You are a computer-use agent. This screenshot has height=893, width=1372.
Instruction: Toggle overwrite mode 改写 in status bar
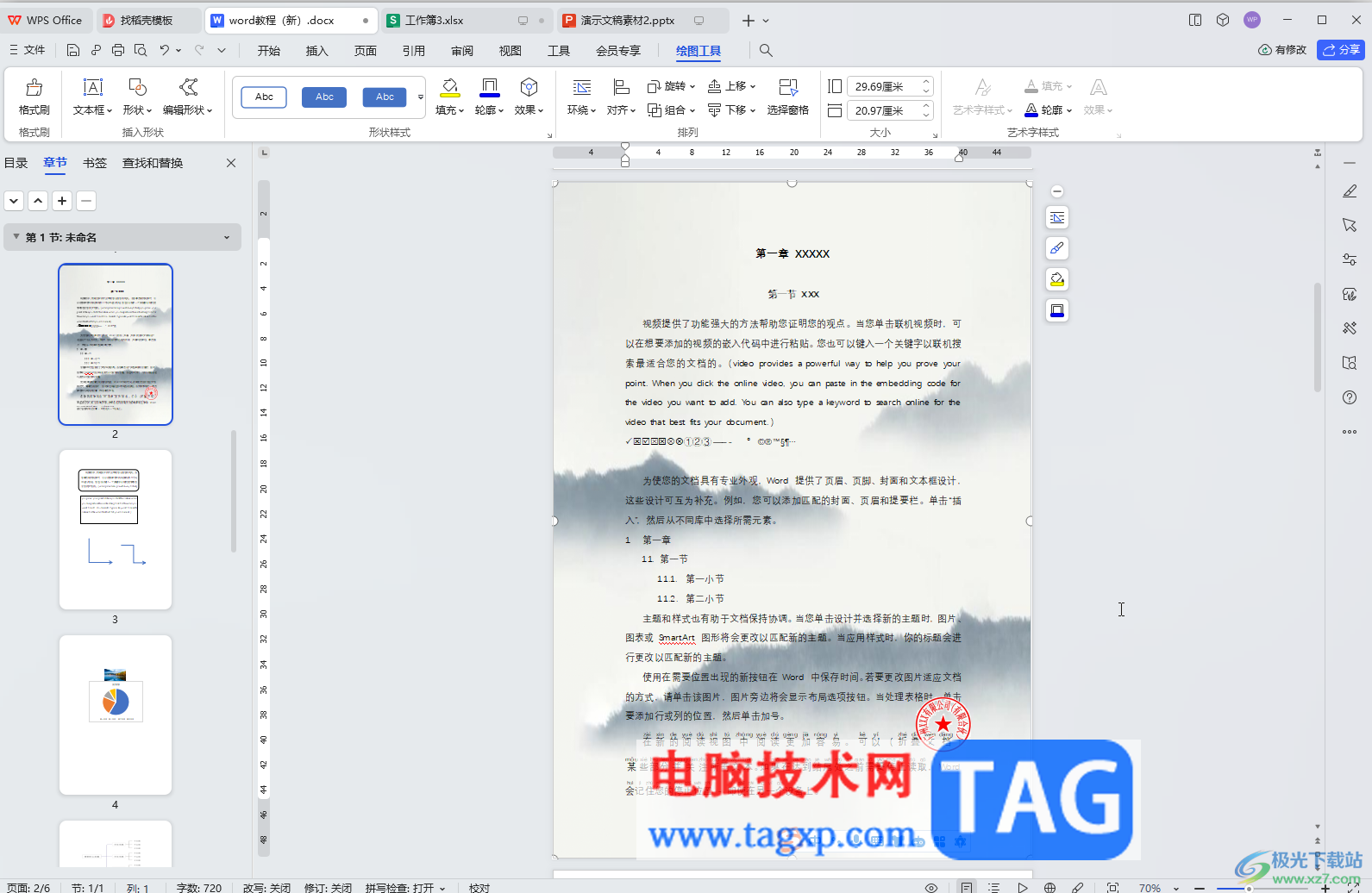coord(266,887)
